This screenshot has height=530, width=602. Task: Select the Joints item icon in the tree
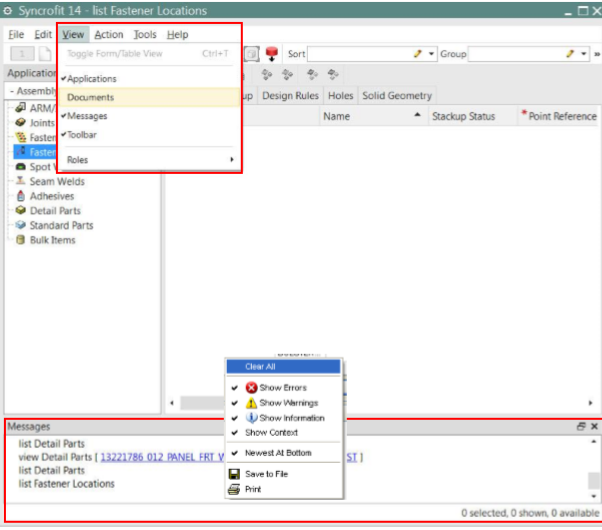20,123
